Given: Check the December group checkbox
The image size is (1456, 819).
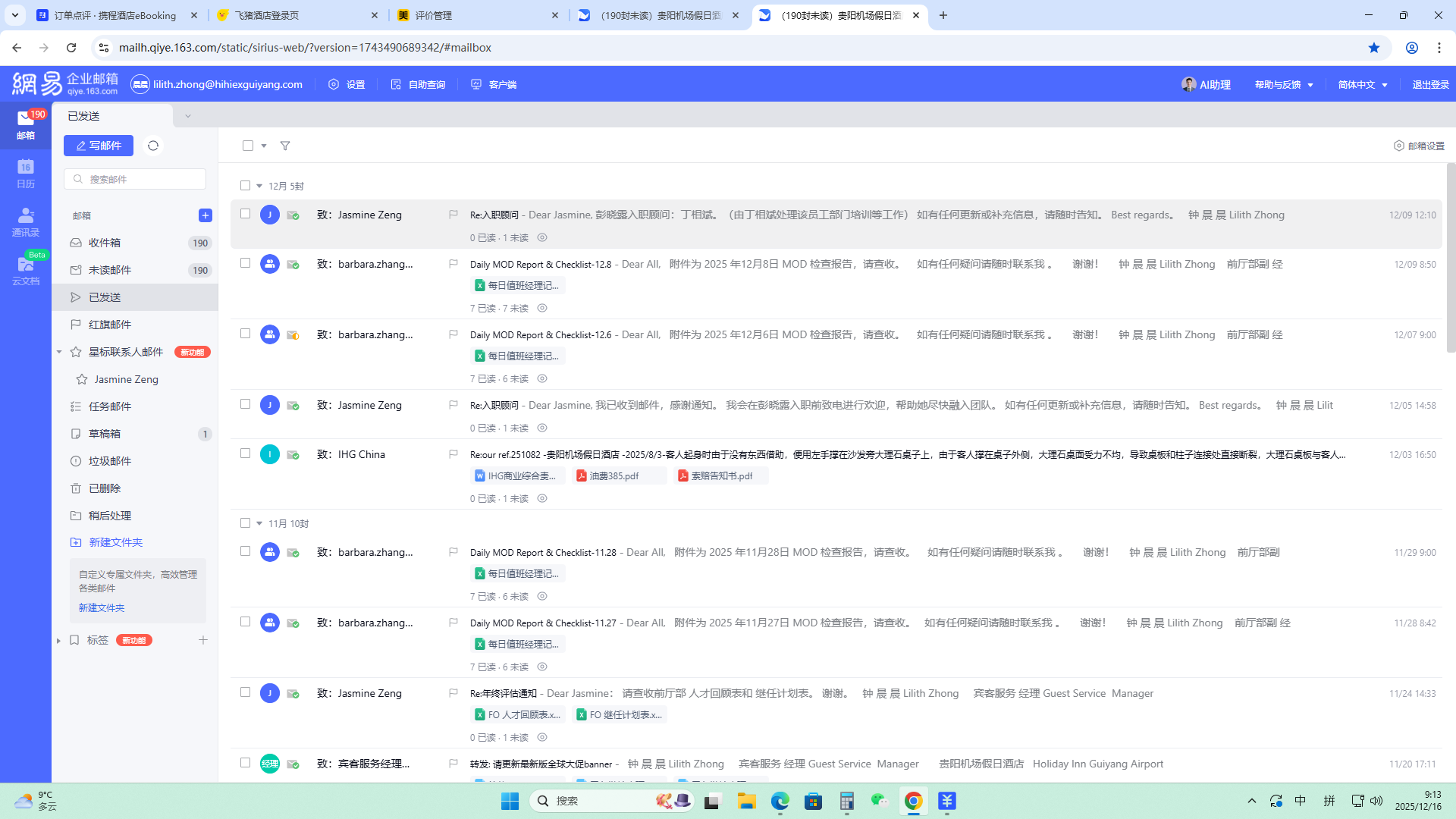Looking at the screenshot, I should pyautogui.click(x=245, y=186).
